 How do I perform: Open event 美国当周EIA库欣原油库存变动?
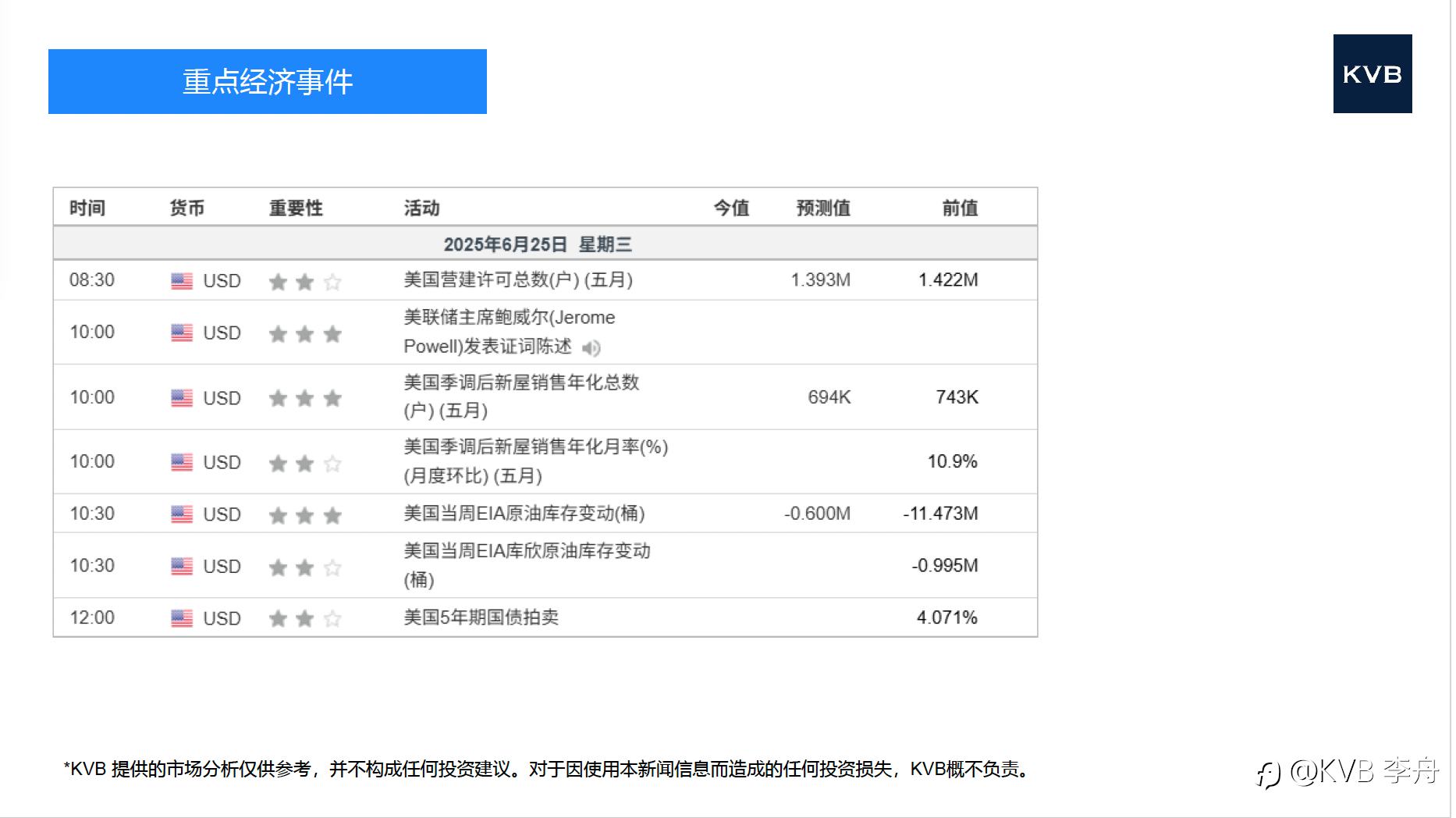pyautogui.click(x=527, y=565)
